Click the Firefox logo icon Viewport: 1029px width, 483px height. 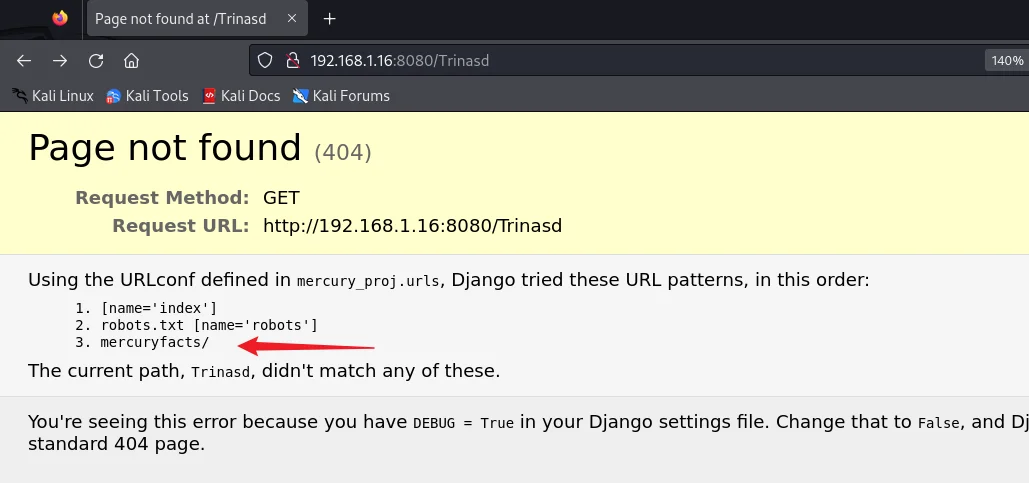coord(60,18)
